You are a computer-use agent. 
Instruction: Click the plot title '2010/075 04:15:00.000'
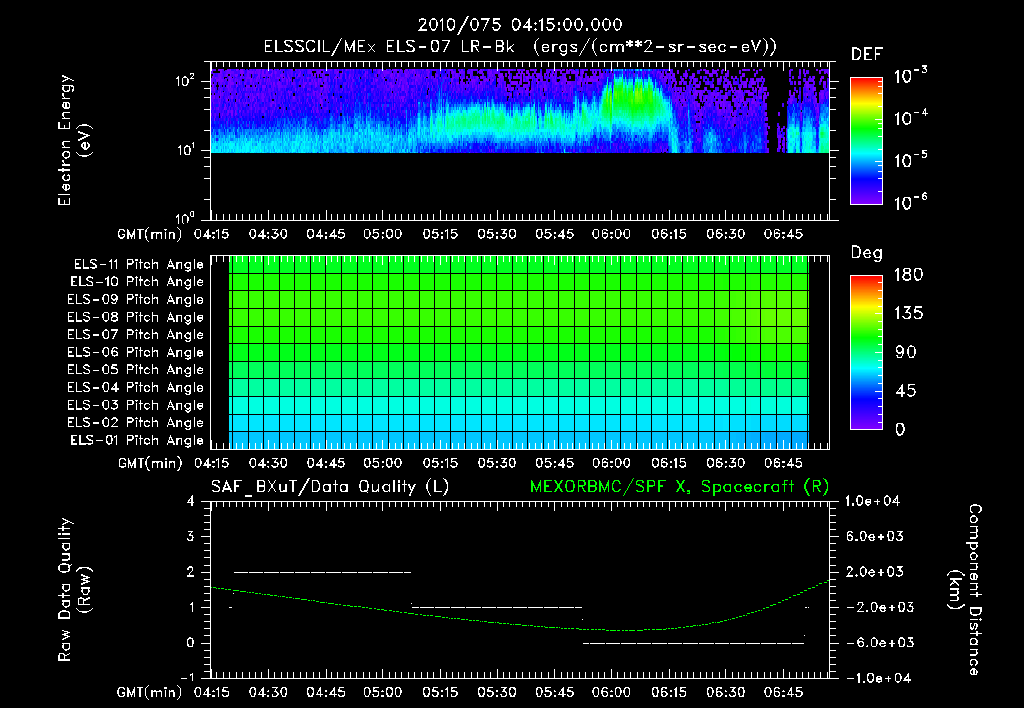[x=520, y=25]
